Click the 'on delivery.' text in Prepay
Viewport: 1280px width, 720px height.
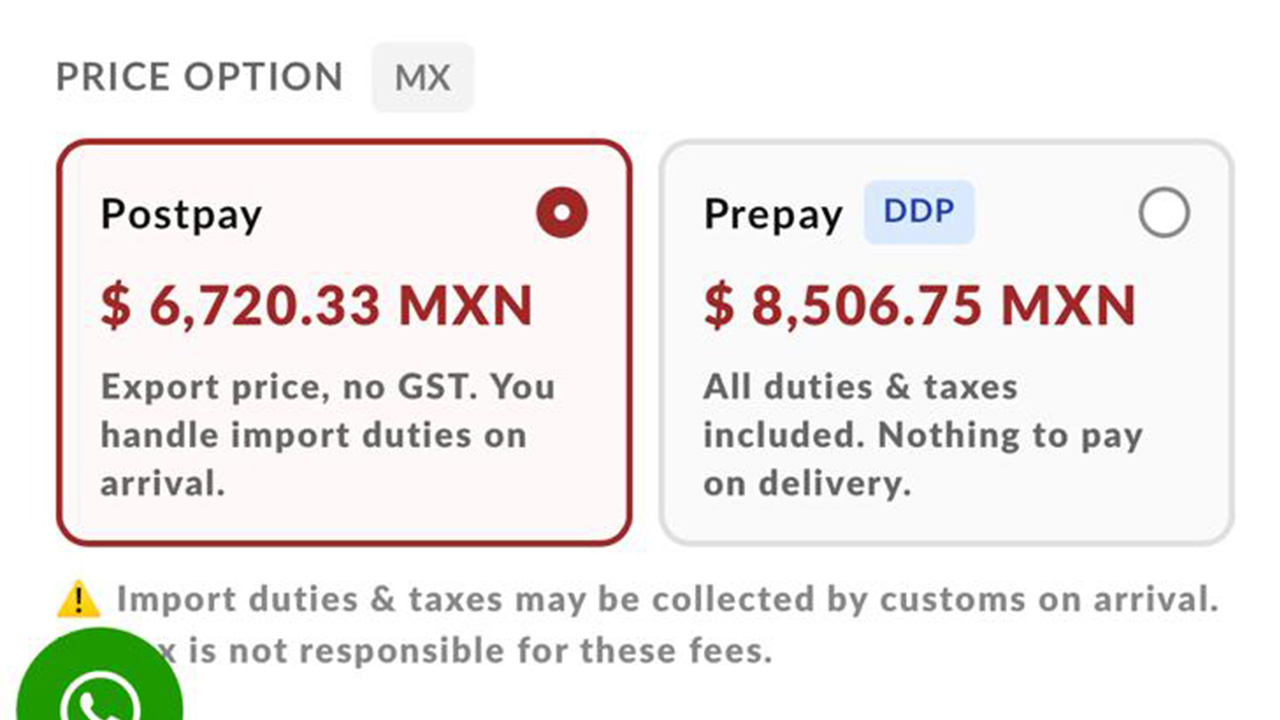click(x=807, y=483)
